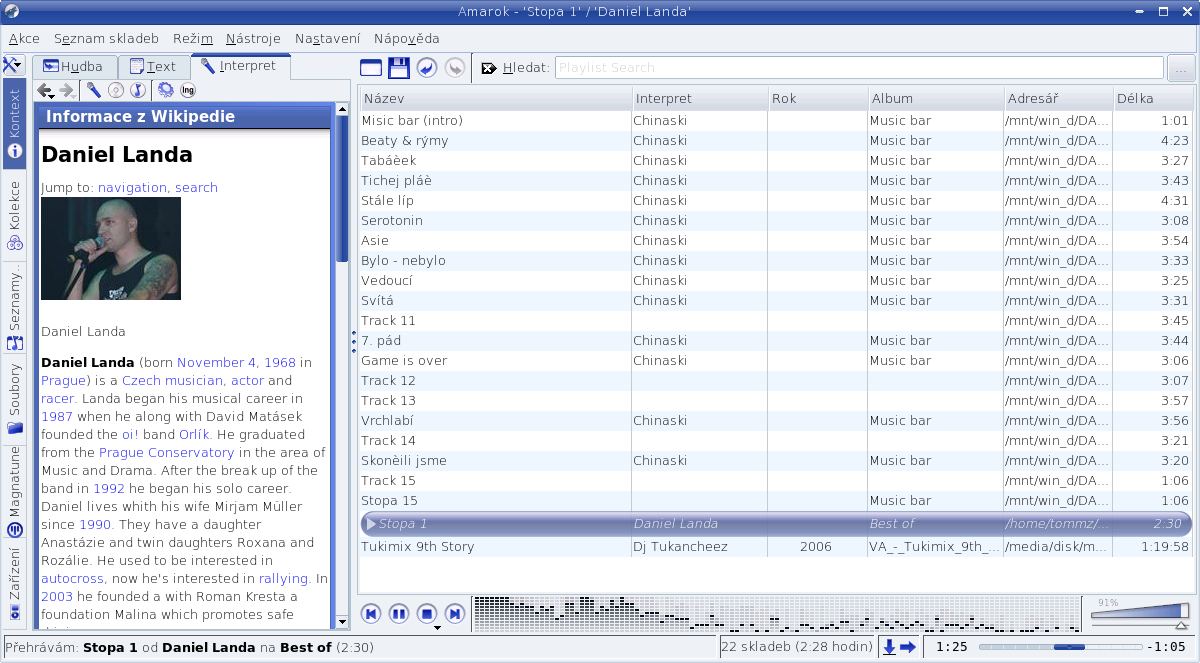Sort playlist by Název column
This screenshot has width=1200, height=663.
click(496, 99)
